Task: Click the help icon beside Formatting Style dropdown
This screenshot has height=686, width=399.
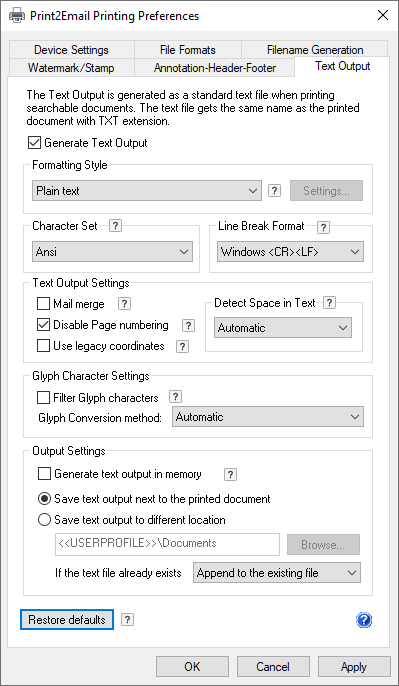Action: pyautogui.click(x=274, y=191)
